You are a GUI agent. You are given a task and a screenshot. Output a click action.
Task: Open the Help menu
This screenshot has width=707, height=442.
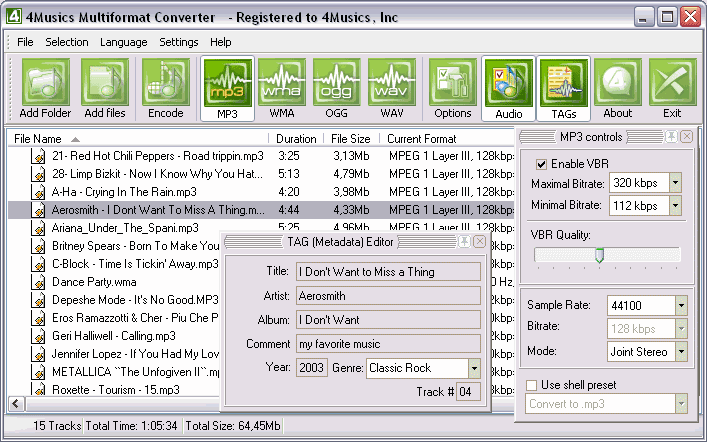[x=220, y=42]
